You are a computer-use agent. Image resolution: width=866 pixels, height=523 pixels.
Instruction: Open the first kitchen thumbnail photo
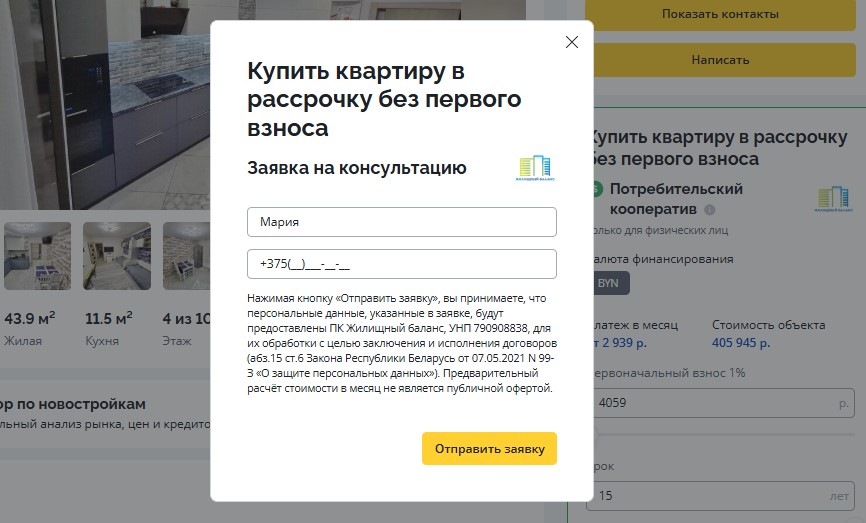pyautogui.click(x=37, y=256)
